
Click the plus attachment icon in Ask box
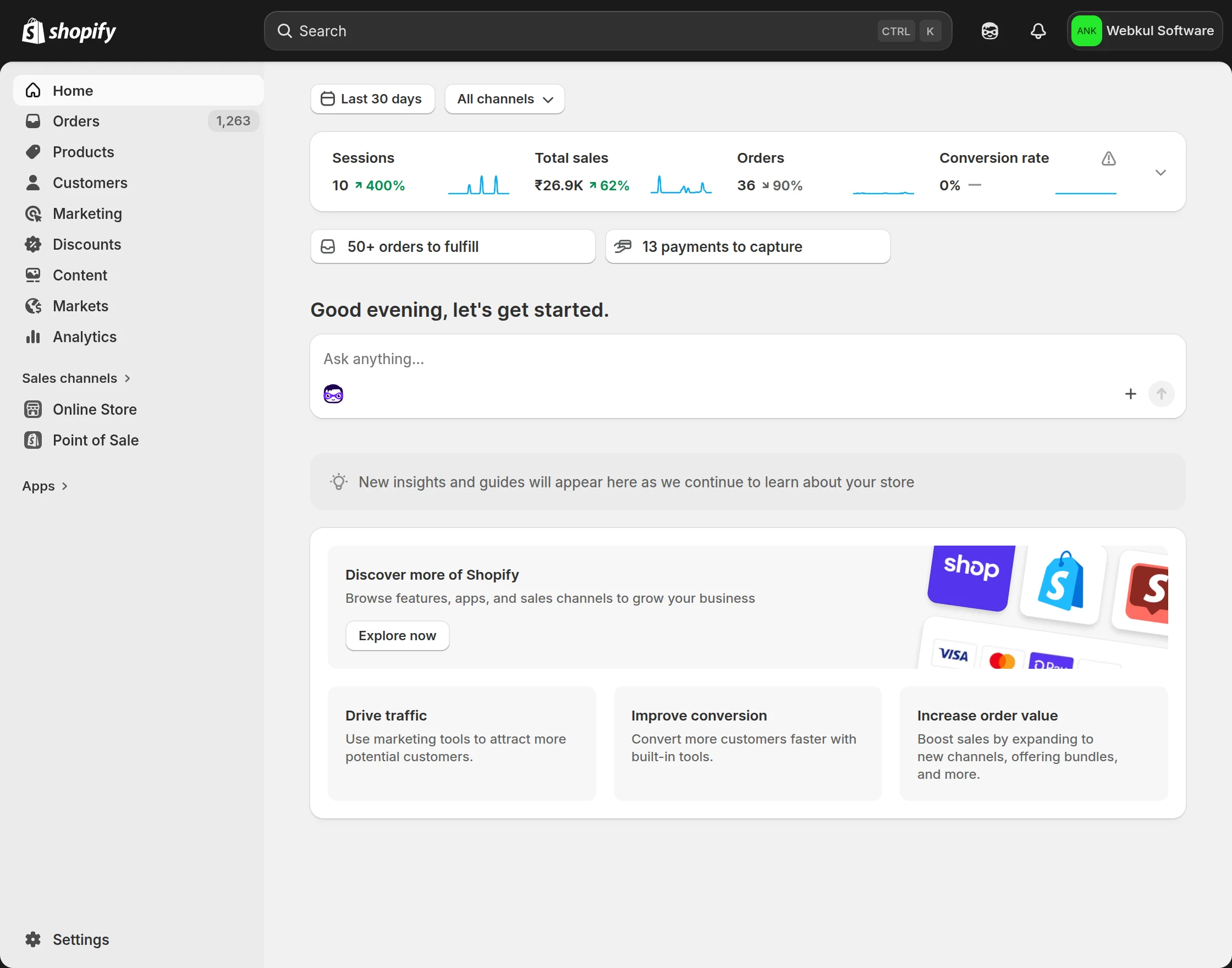tap(1130, 394)
